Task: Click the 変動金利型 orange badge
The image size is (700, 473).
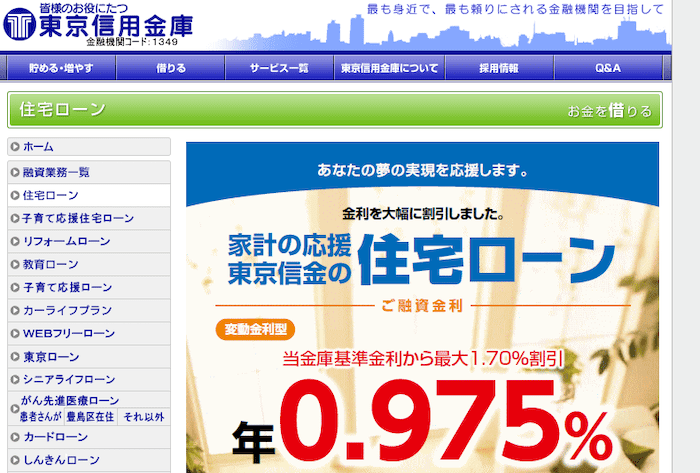Action: [255, 329]
